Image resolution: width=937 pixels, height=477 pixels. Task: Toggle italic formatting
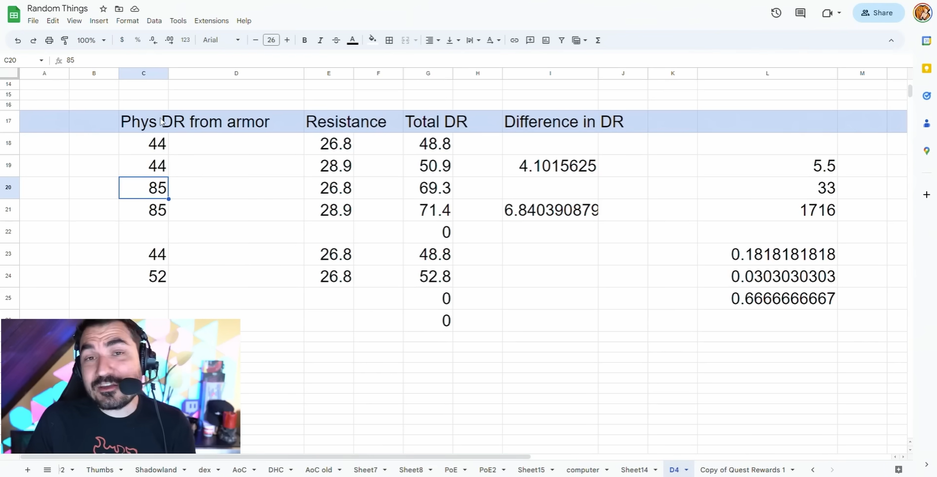coord(320,40)
